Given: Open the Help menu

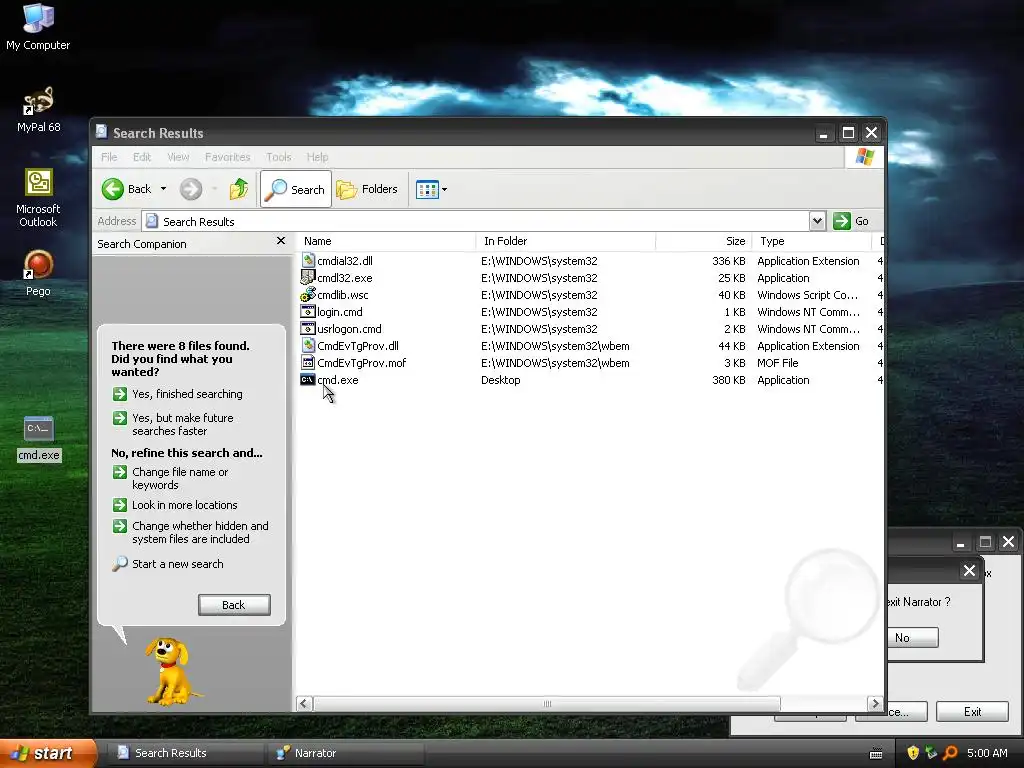Looking at the screenshot, I should tap(317, 157).
